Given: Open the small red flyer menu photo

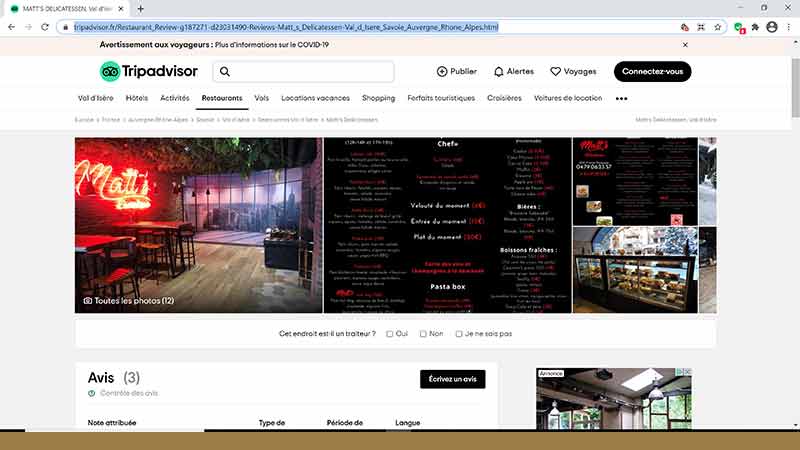Looking at the screenshot, I should coord(635,181).
